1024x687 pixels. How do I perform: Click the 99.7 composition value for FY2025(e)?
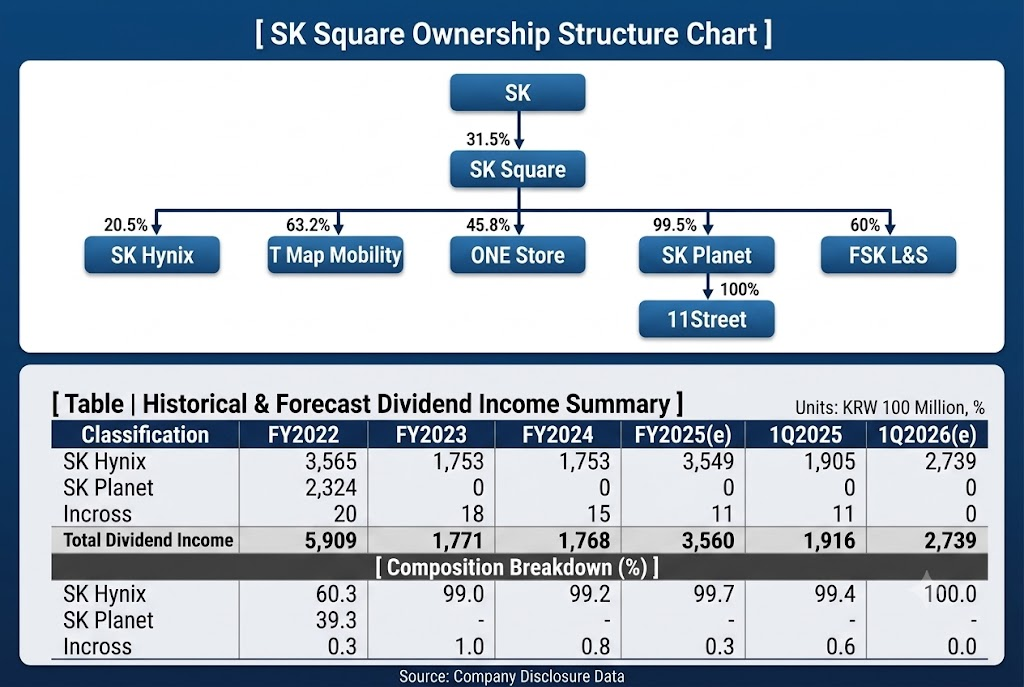click(714, 594)
